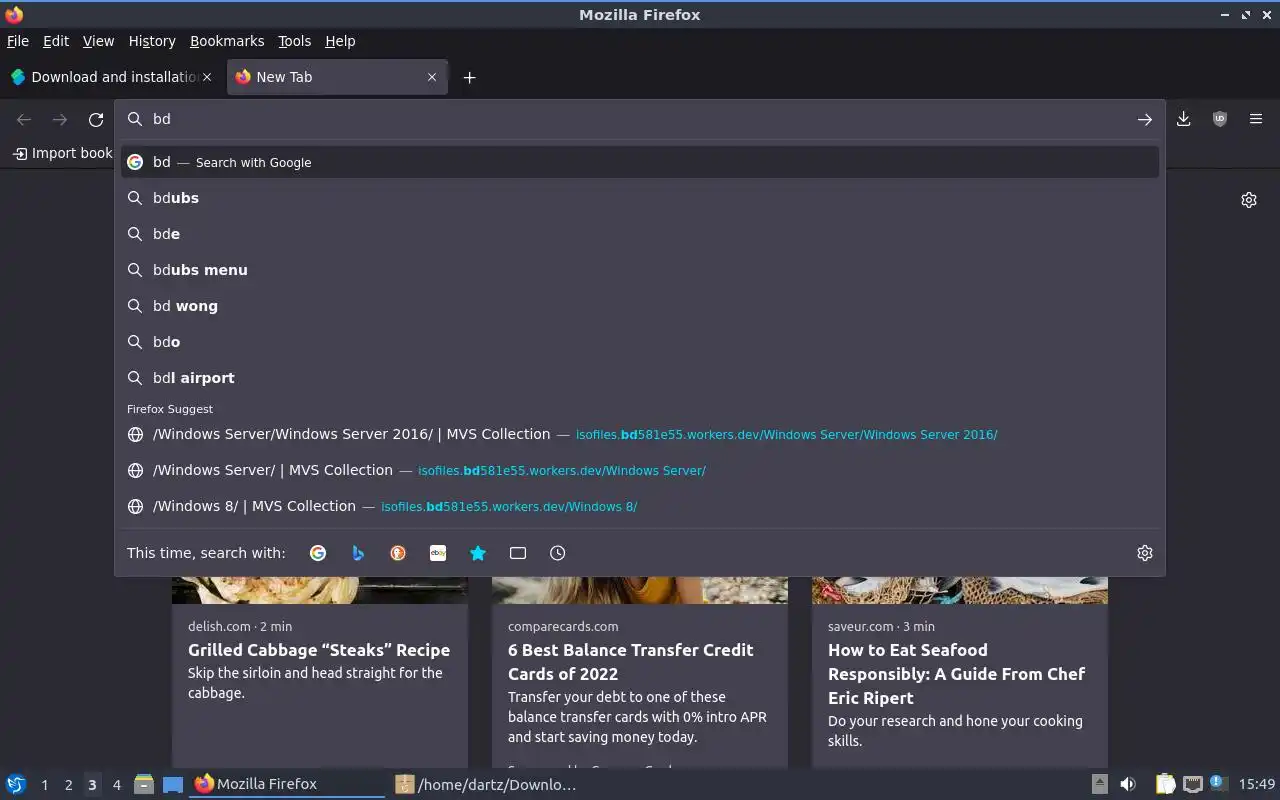
Task: Open '/Windows Server/ | MVS Collection' suggestion
Action: coord(640,470)
